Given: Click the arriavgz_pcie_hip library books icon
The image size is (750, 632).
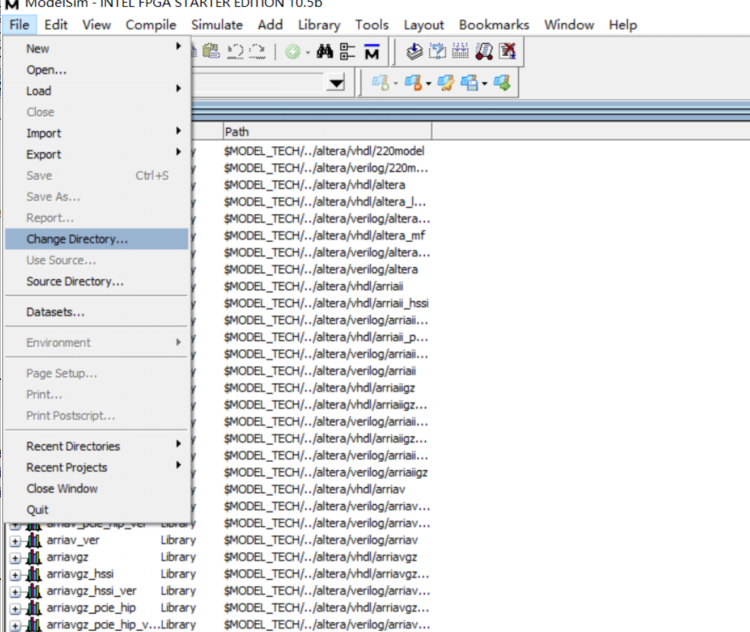Looking at the screenshot, I should [33, 608].
